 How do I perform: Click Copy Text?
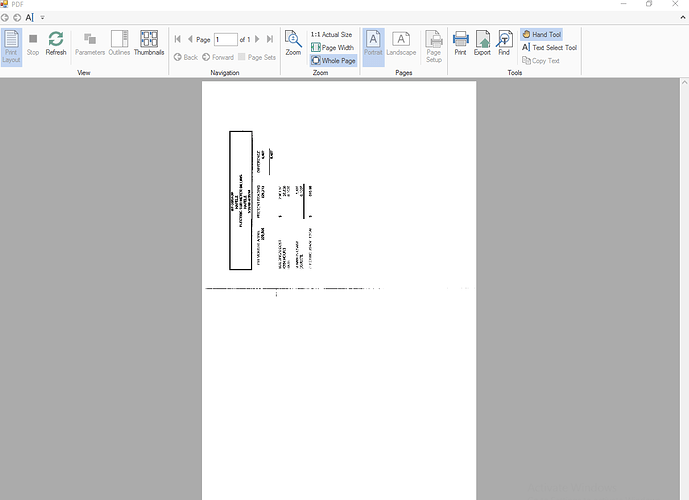[x=541, y=61]
